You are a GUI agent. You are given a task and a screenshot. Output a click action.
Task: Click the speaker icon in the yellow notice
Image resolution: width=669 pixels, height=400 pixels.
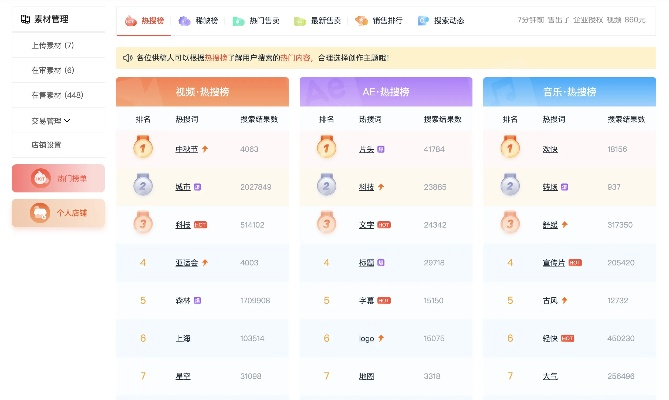pyautogui.click(x=128, y=58)
